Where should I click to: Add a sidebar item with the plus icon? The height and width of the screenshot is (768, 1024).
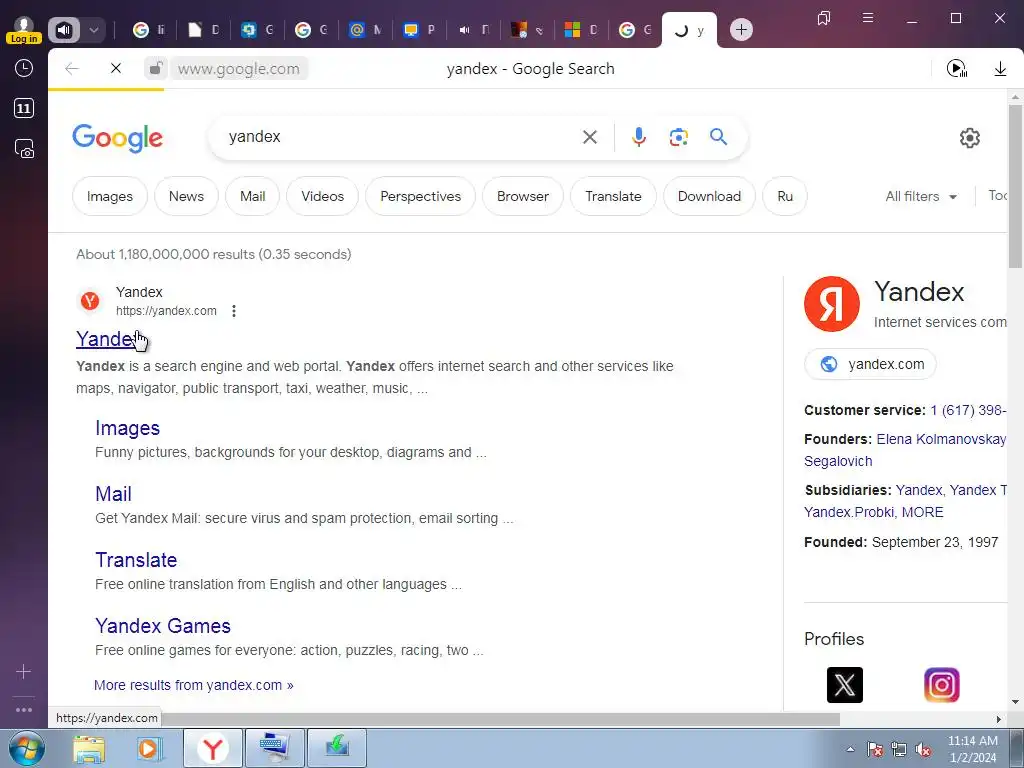click(24, 671)
